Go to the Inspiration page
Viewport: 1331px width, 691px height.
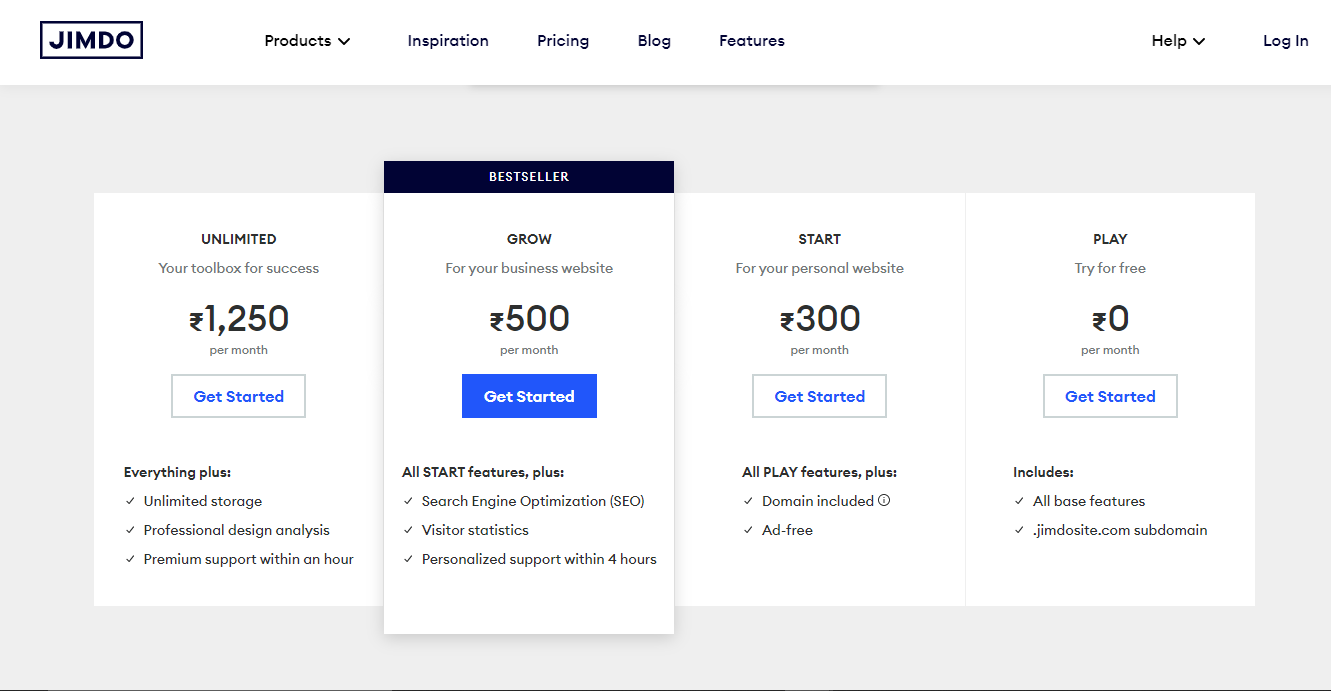(x=448, y=41)
